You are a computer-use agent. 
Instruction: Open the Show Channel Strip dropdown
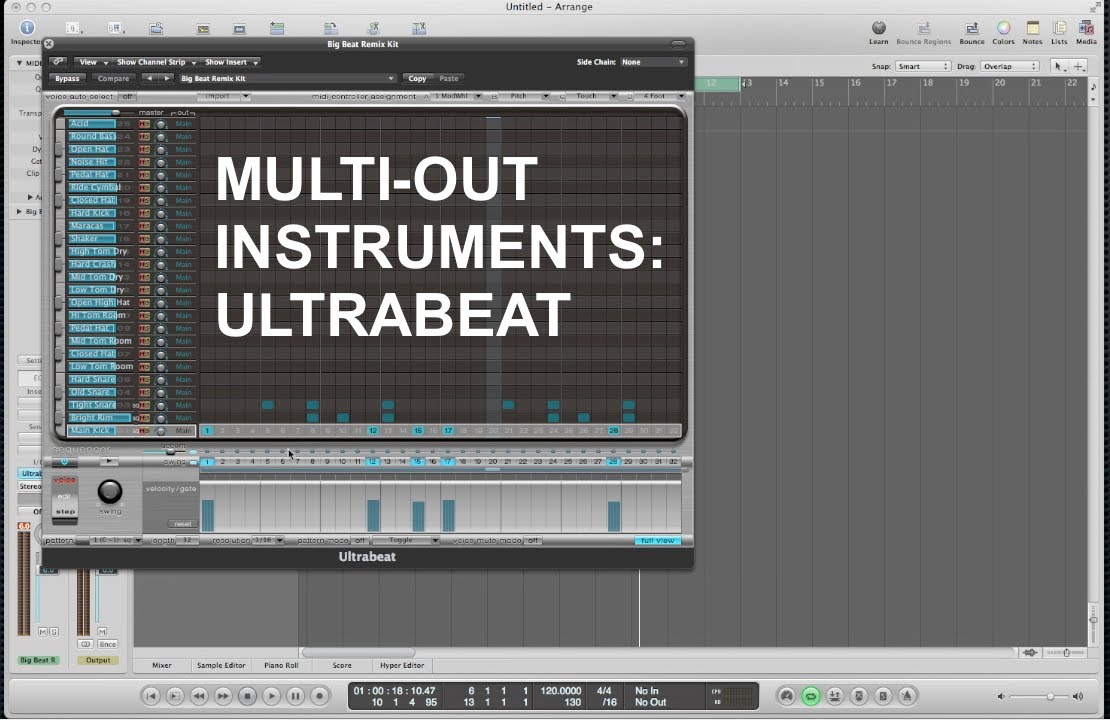156,62
